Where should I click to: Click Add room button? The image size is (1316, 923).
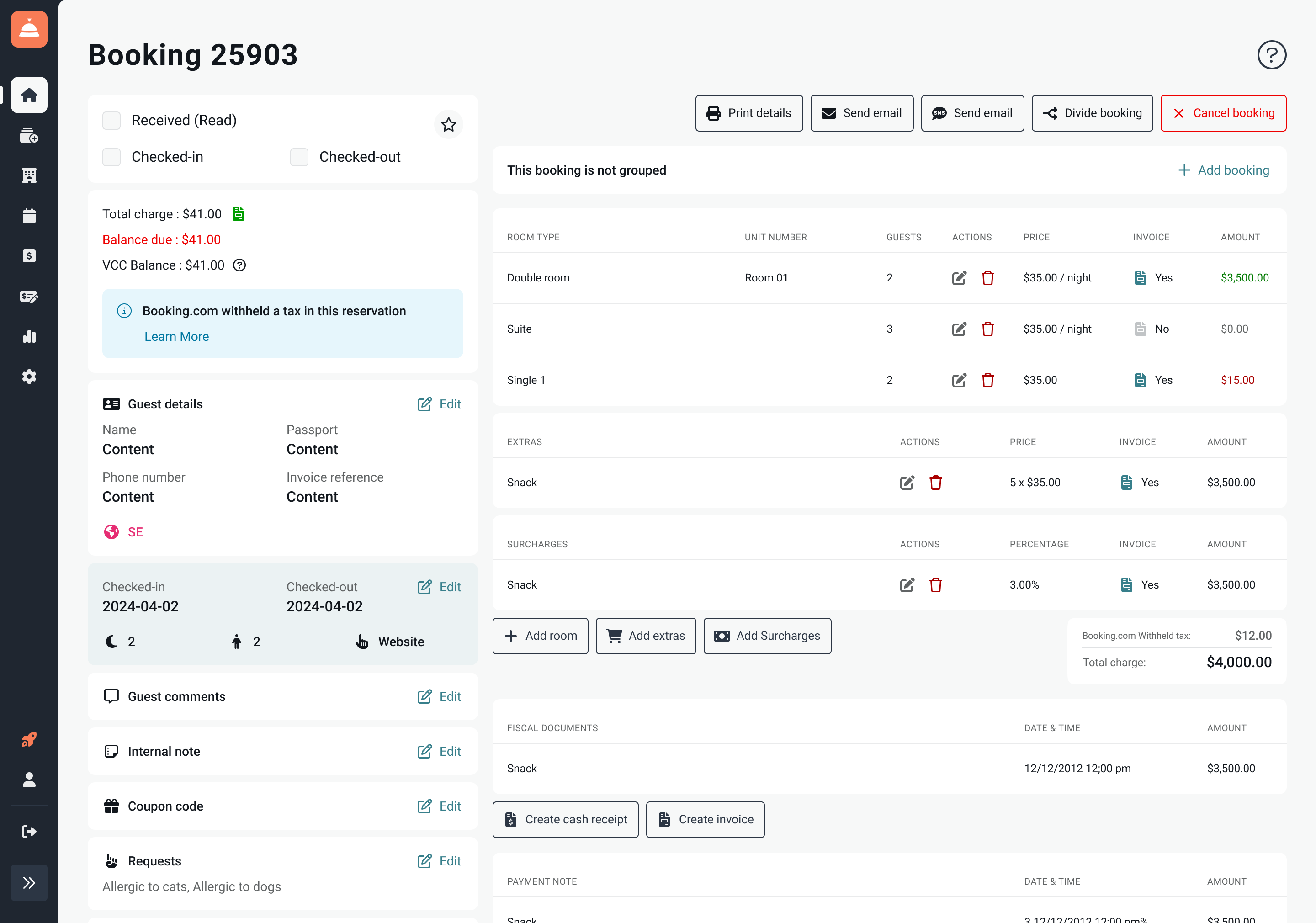(540, 636)
